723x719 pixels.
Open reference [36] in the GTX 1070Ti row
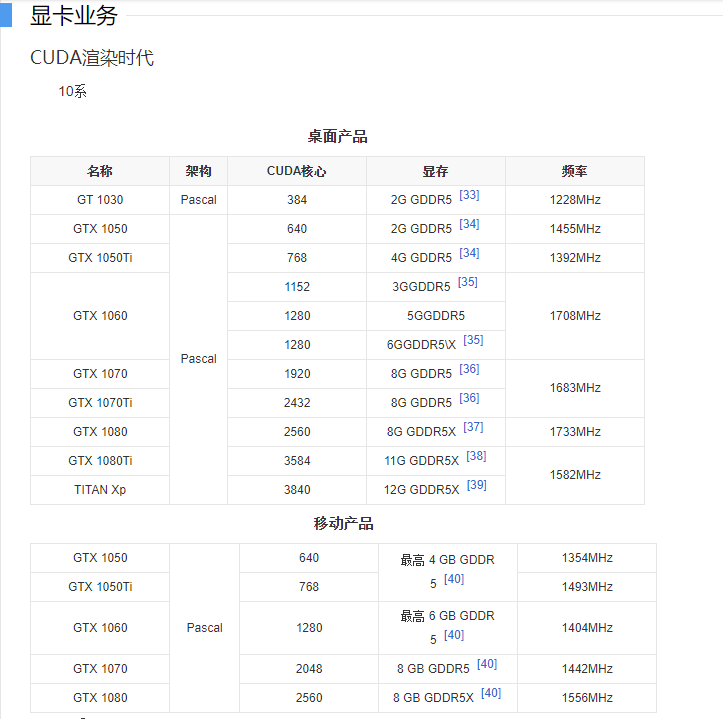pyautogui.click(x=469, y=398)
